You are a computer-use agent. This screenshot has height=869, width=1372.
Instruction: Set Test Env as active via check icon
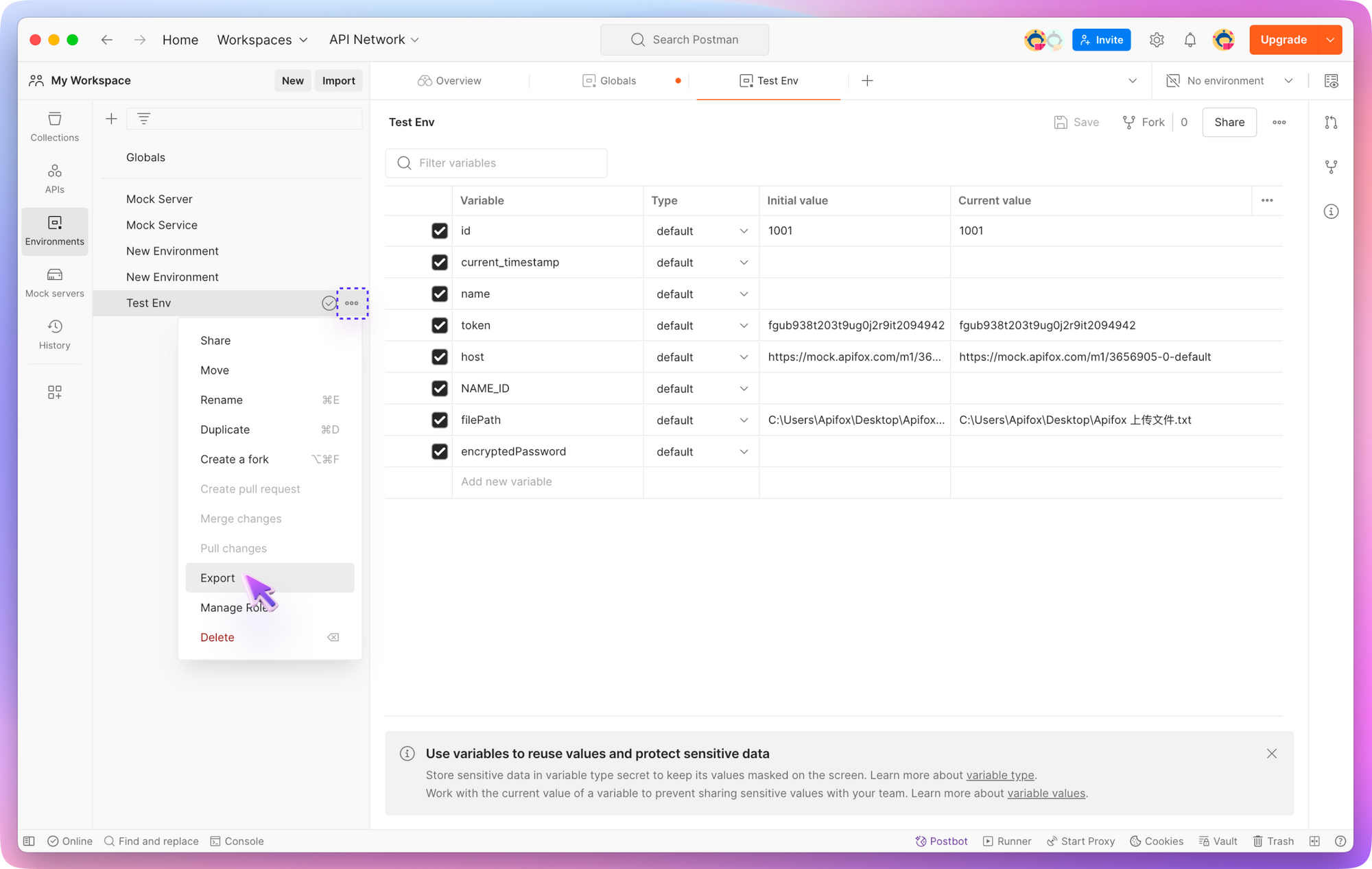tap(329, 303)
